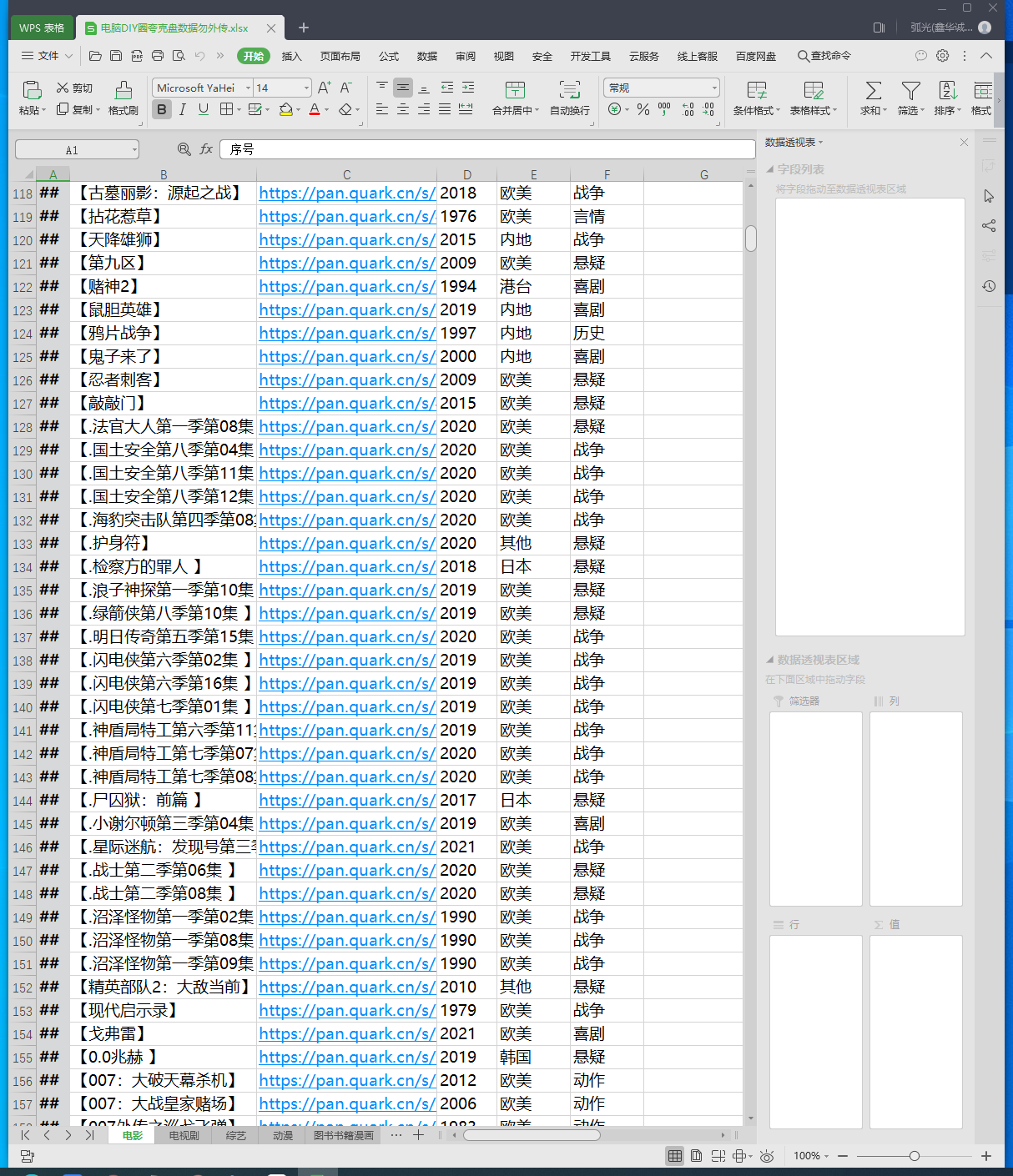
Task: Switch to the 电视剧 sheet tab
Action: tap(184, 1135)
